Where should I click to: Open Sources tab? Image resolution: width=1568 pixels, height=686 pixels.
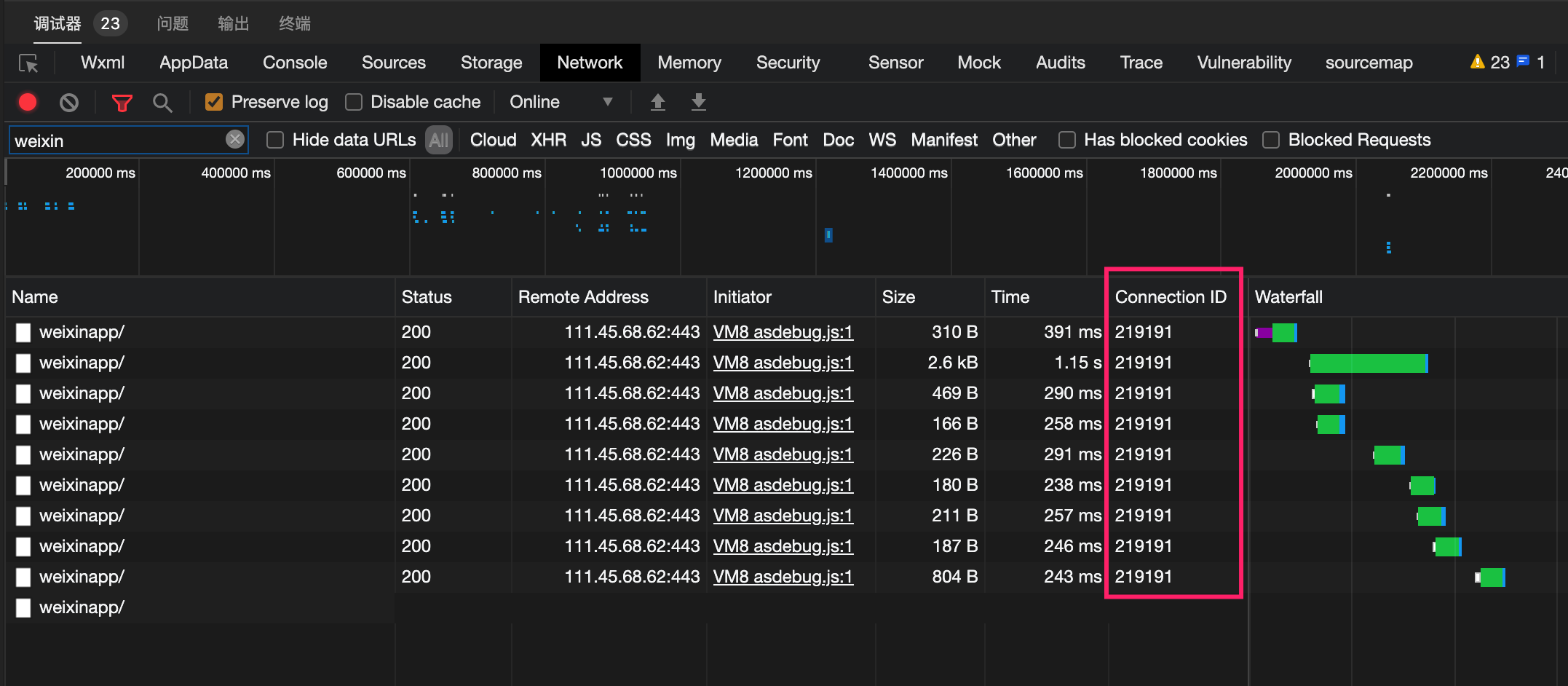(394, 63)
